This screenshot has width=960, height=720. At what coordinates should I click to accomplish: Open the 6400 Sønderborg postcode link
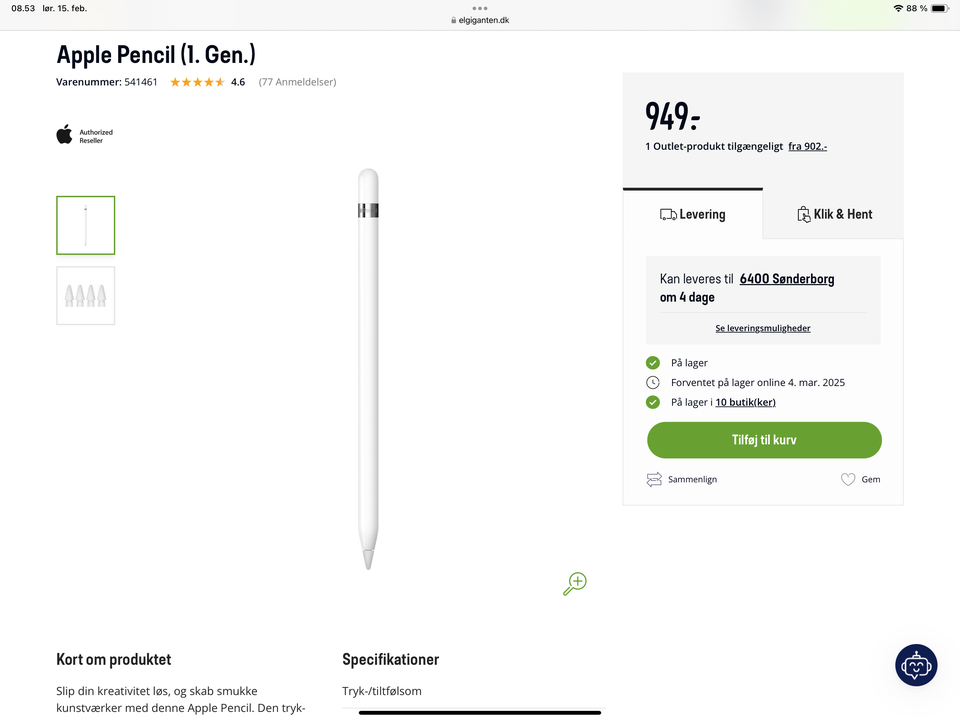click(x=787, y=279)
